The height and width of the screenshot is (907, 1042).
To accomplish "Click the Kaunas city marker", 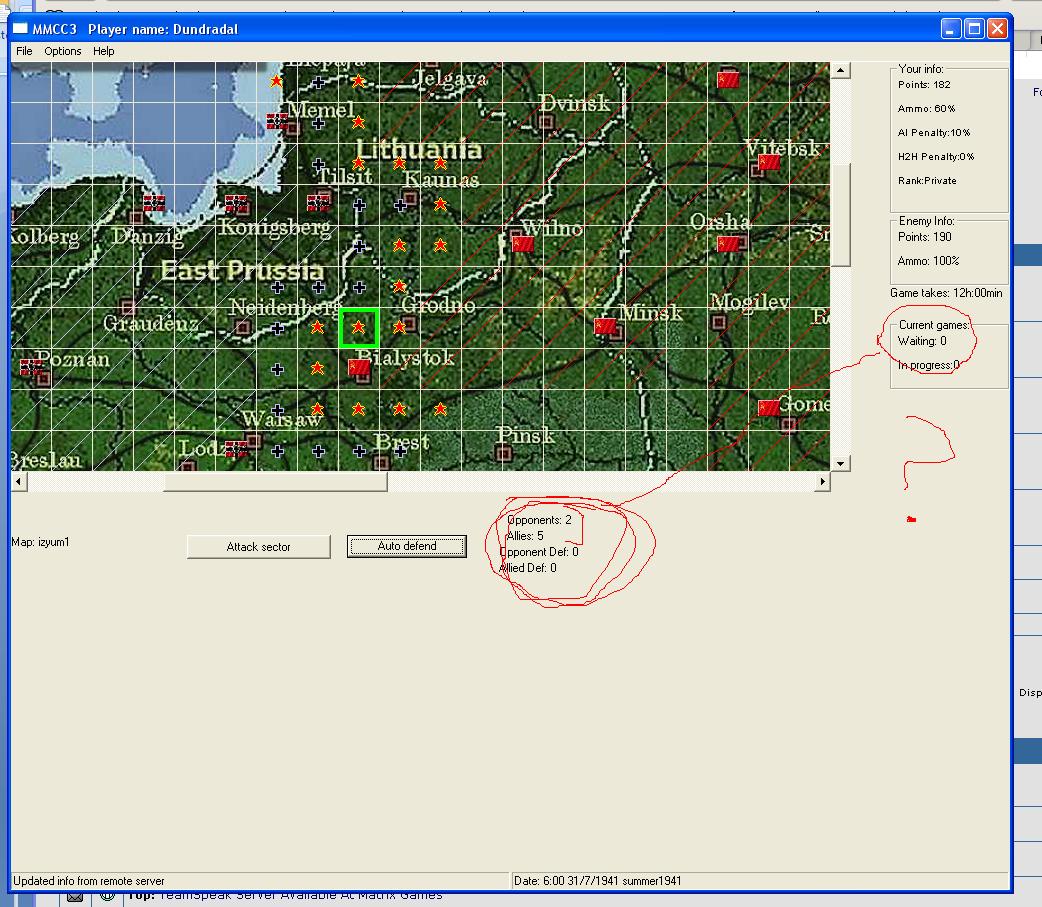I will tap(410, 198).
